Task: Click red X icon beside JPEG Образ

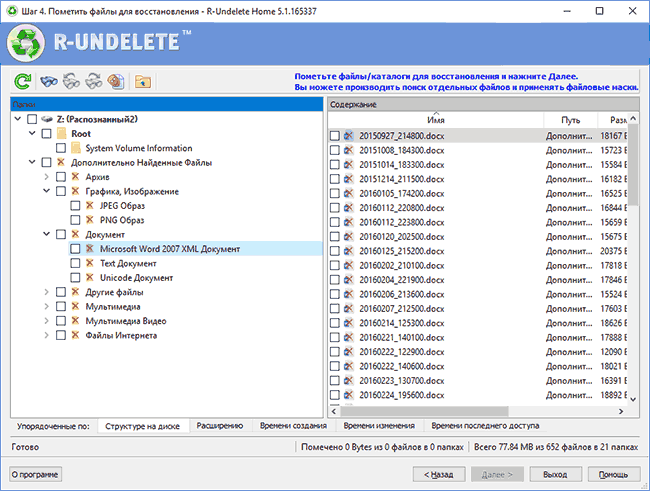Action: coord(90,206)
